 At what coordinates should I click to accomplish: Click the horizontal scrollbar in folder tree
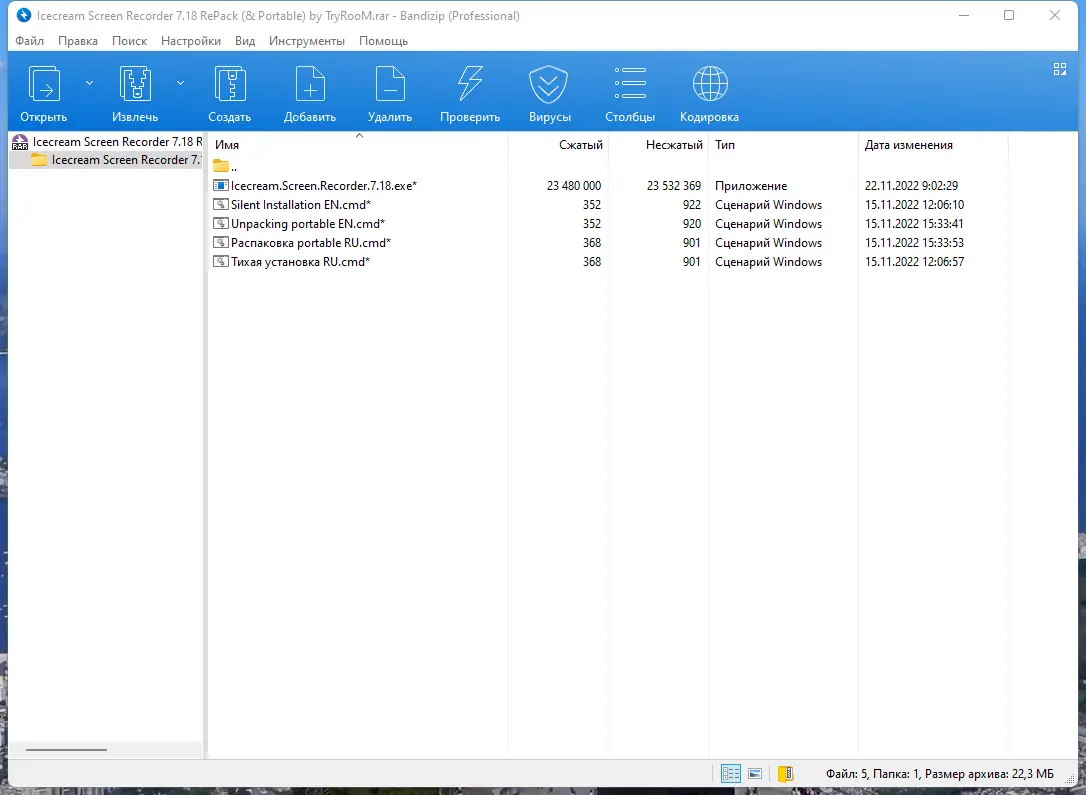(66, 749)
